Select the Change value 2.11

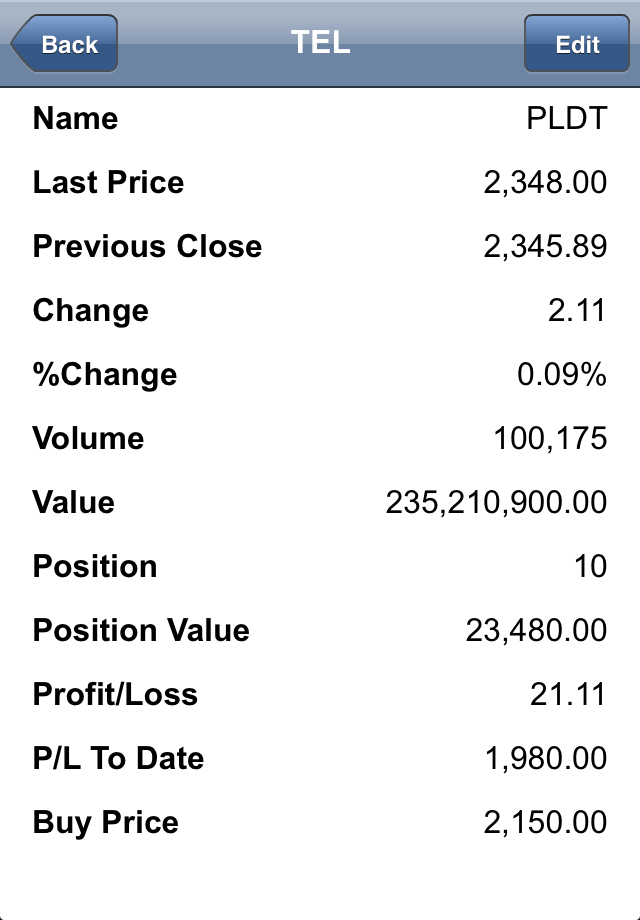pos(577,310)
